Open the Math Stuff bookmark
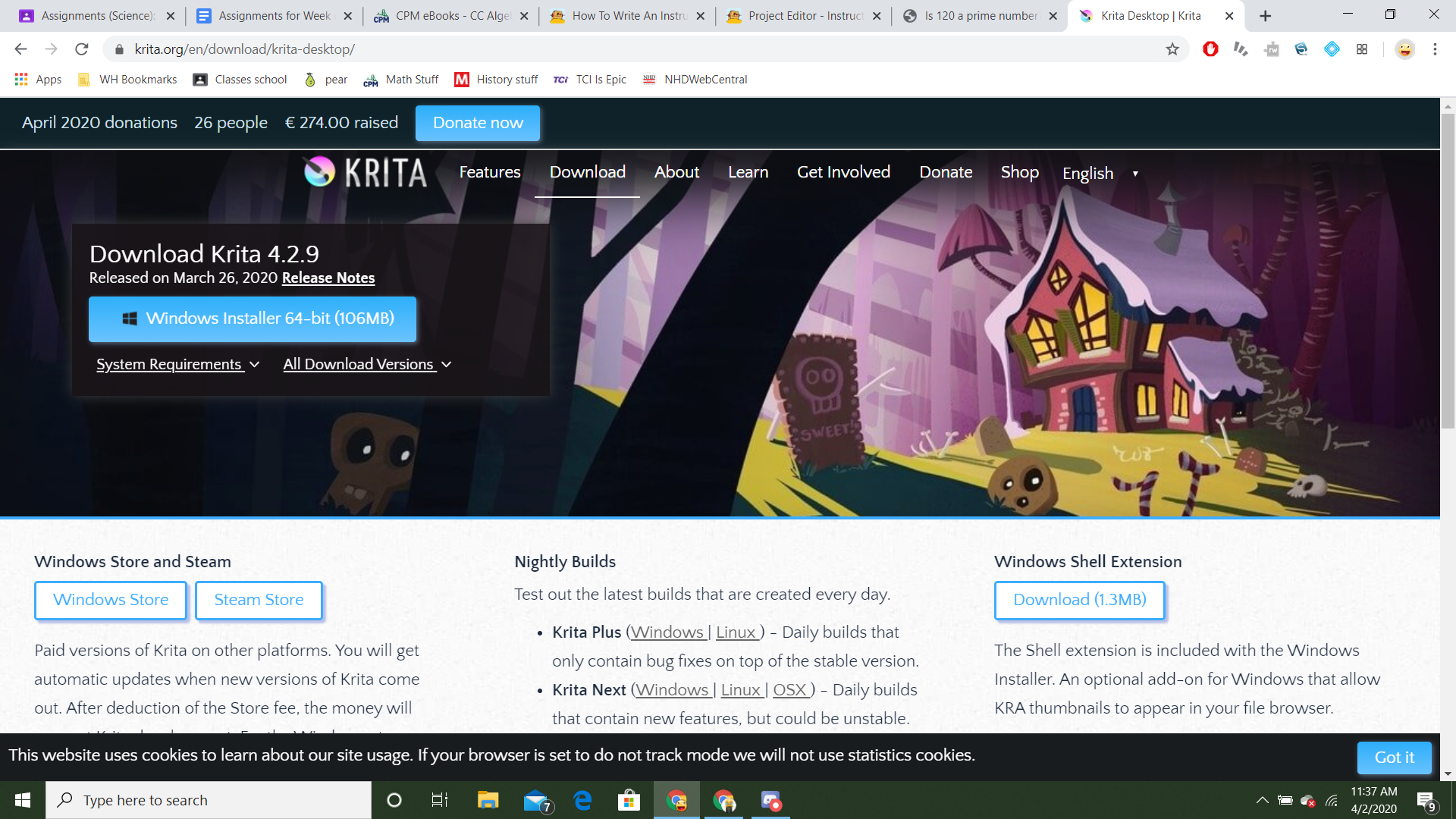This screenshot has width=1456, height=819. point(400,79)
